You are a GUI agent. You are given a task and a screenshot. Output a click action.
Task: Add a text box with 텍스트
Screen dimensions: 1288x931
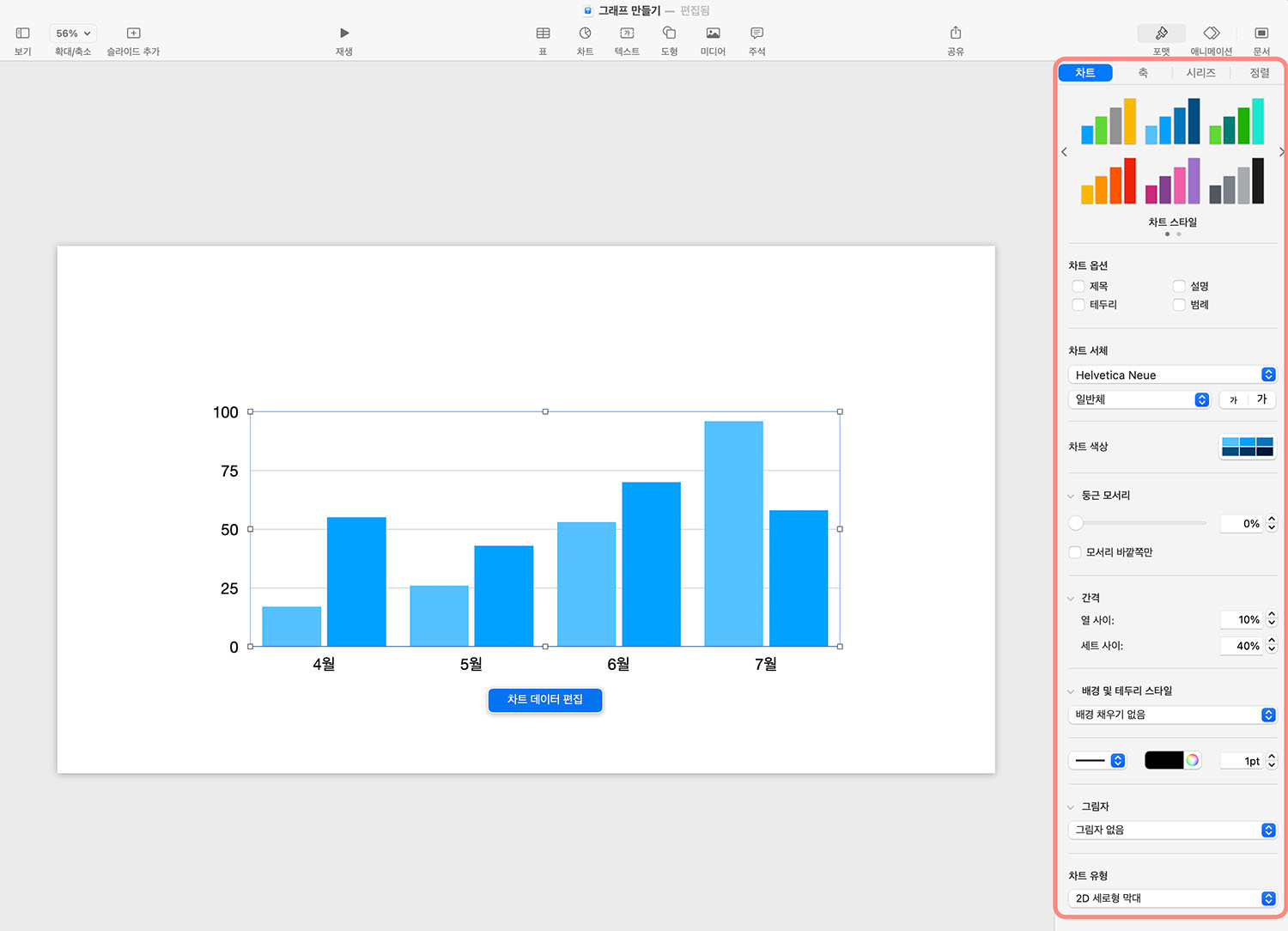click(627, 33)
